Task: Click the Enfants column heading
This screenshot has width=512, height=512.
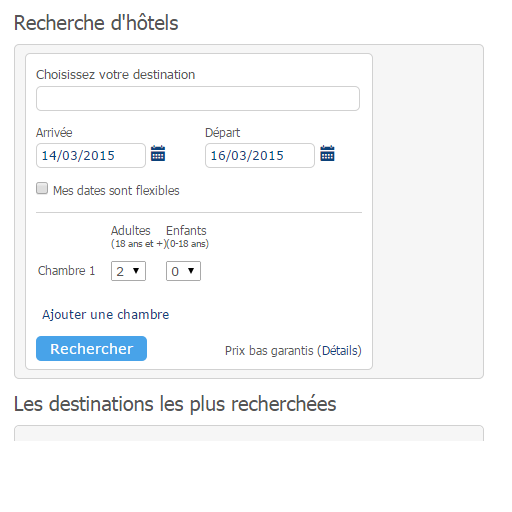Action: coord(186,231)
